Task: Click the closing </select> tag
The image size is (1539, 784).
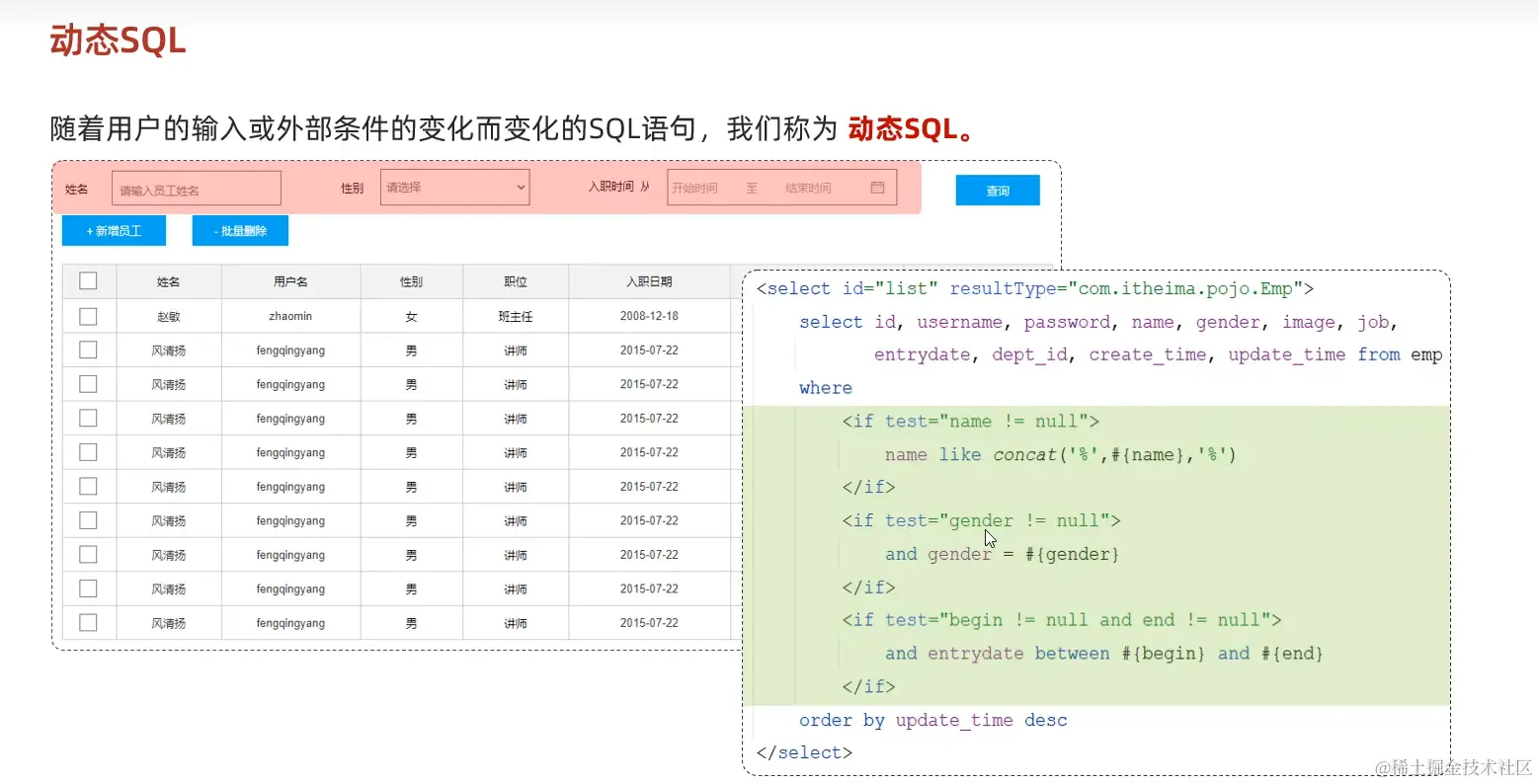Action: pos(804,752)
